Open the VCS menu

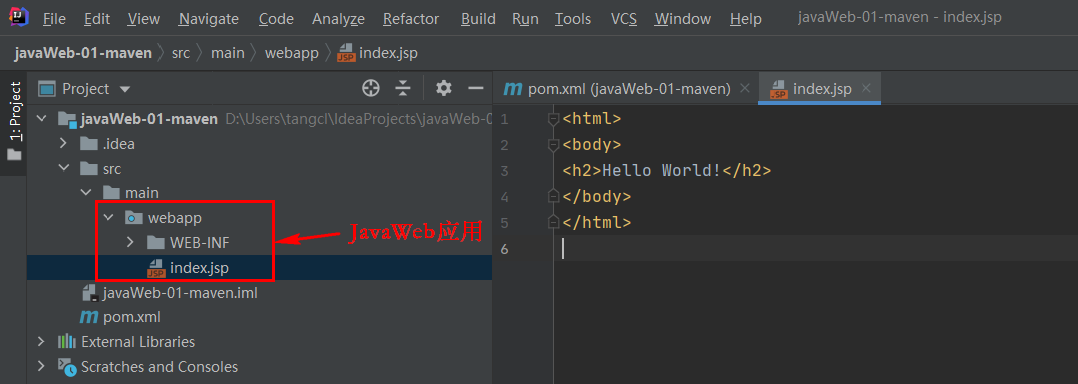point(624,19)
